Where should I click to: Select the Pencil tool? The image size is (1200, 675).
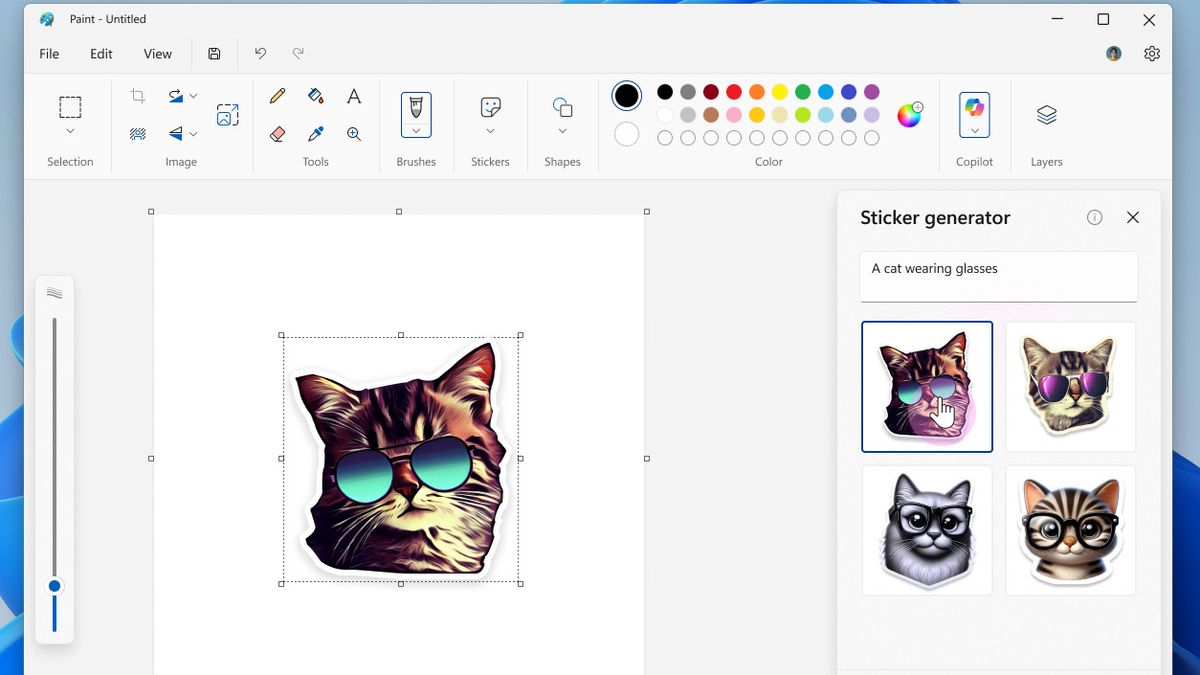[x=278, y=96]
